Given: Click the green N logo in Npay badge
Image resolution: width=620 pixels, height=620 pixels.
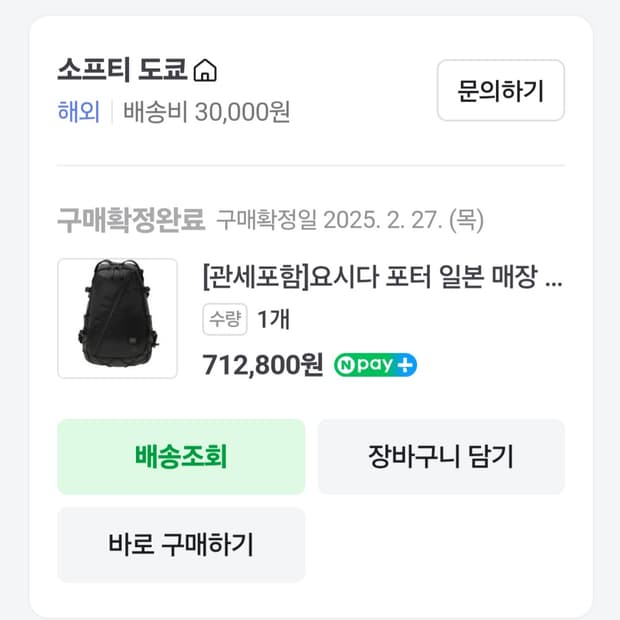Looking at the screenshot, I should [x=345, y=365].
